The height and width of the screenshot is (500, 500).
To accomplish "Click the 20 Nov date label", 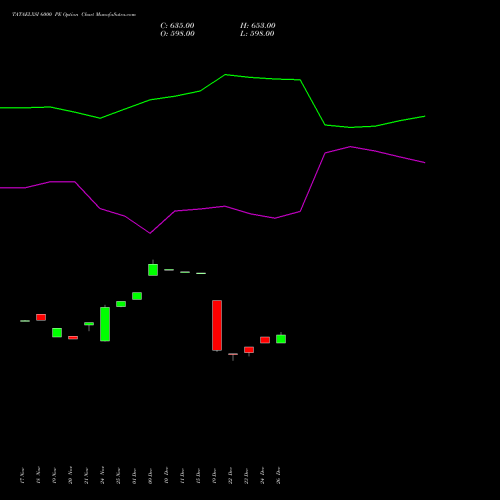I will coord(70,475).
